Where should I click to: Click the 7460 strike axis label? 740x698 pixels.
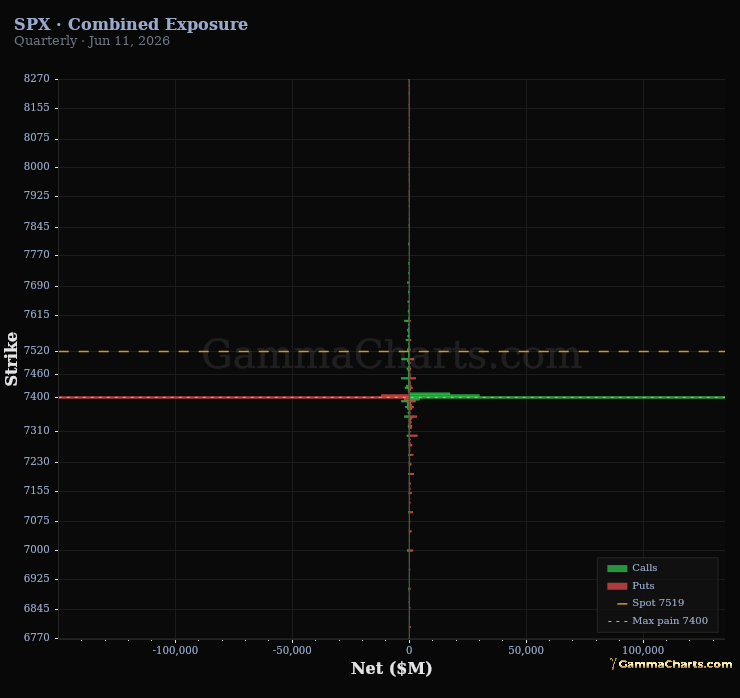[x=36, y=374]
